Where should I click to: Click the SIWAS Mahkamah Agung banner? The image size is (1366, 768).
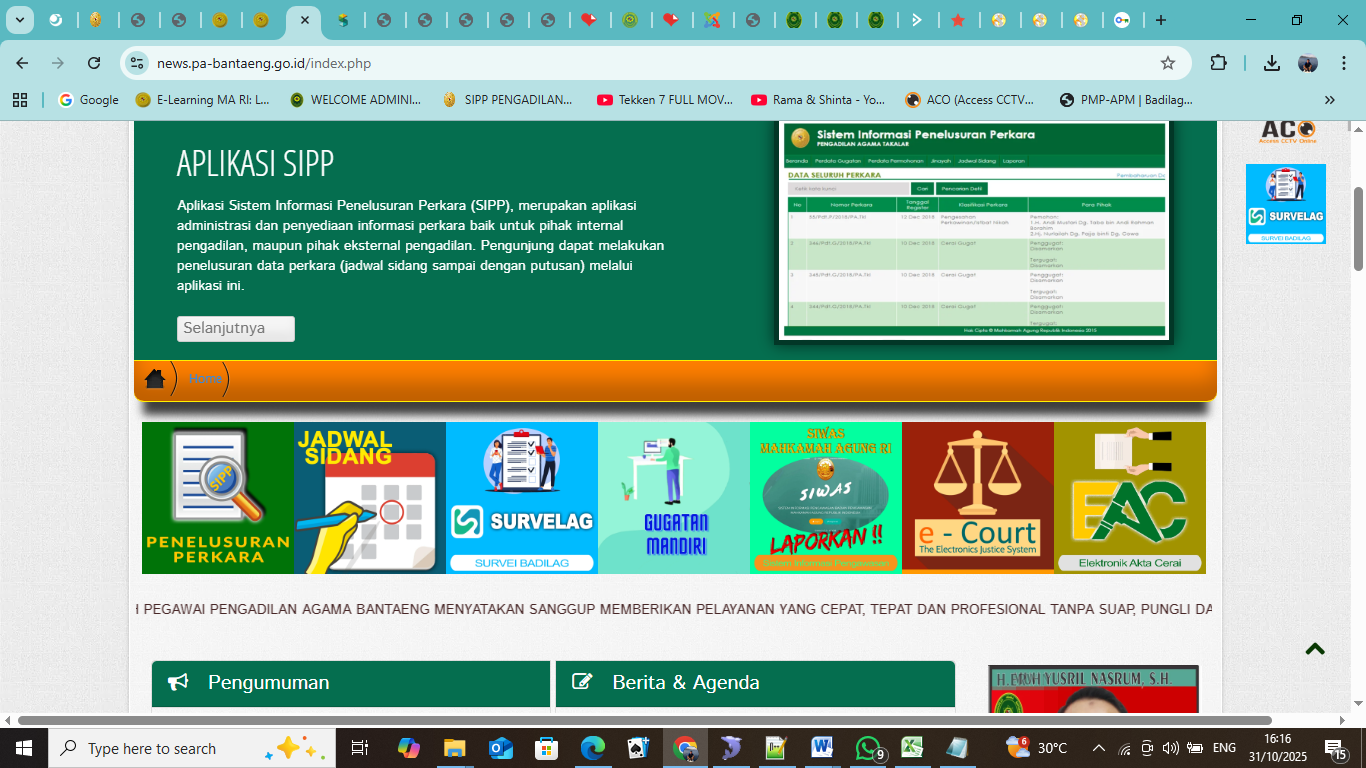(826, 498)
